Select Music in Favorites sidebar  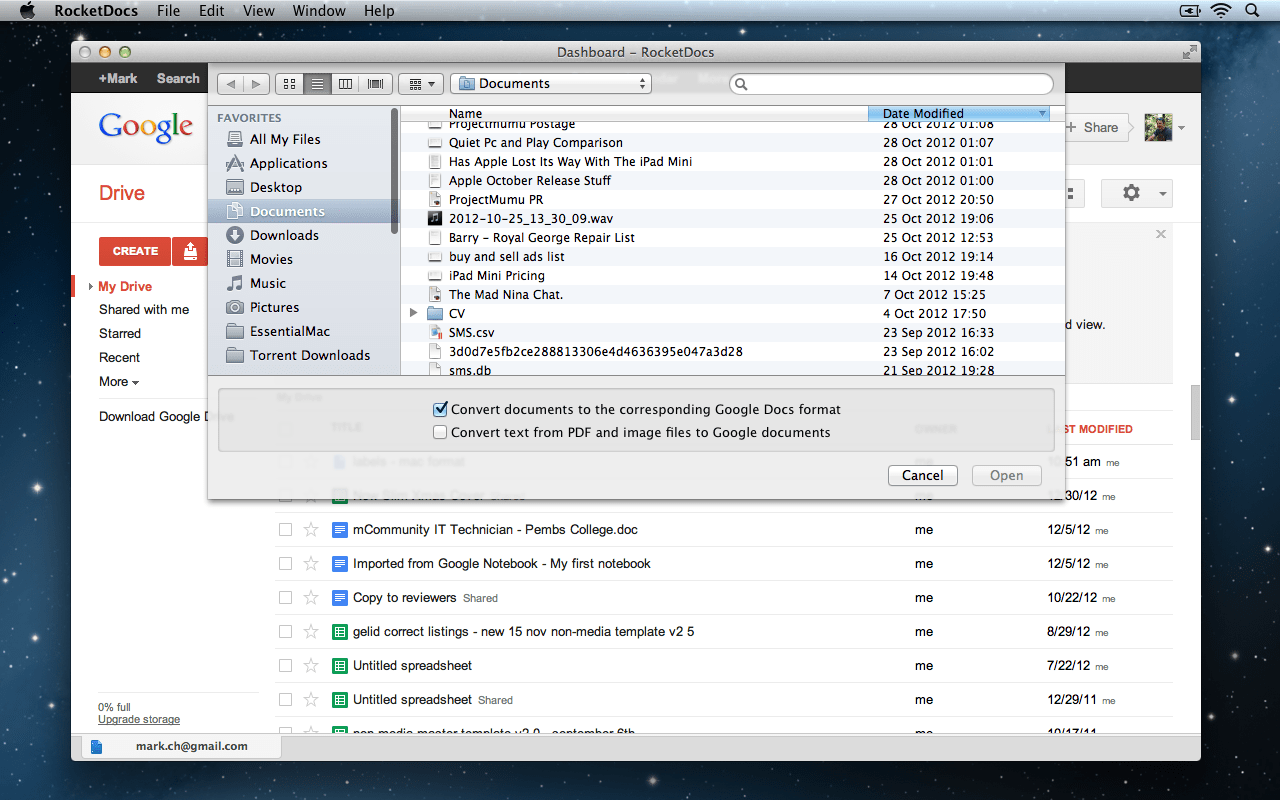(x=267, y=283)
